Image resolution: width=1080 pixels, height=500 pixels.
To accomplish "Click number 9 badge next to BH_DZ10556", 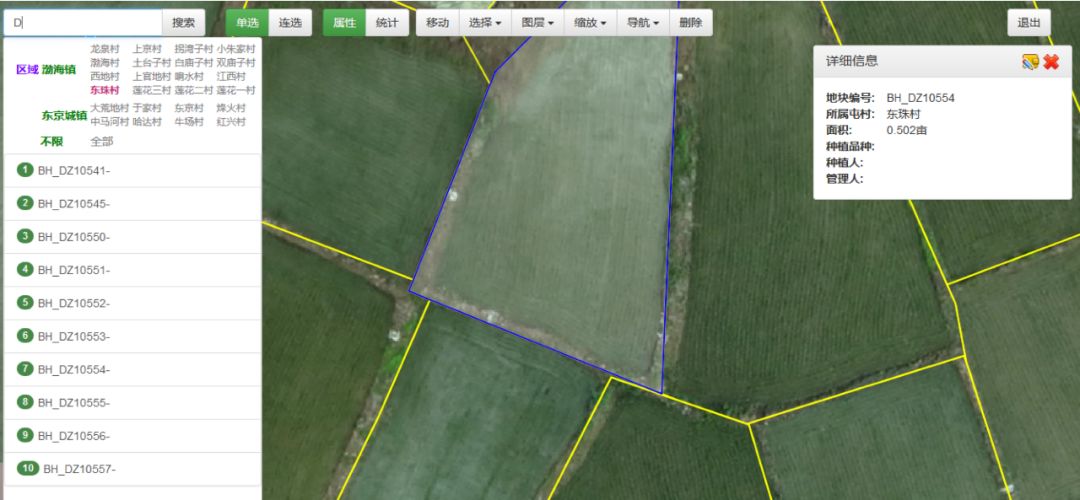I will point(26,435).
